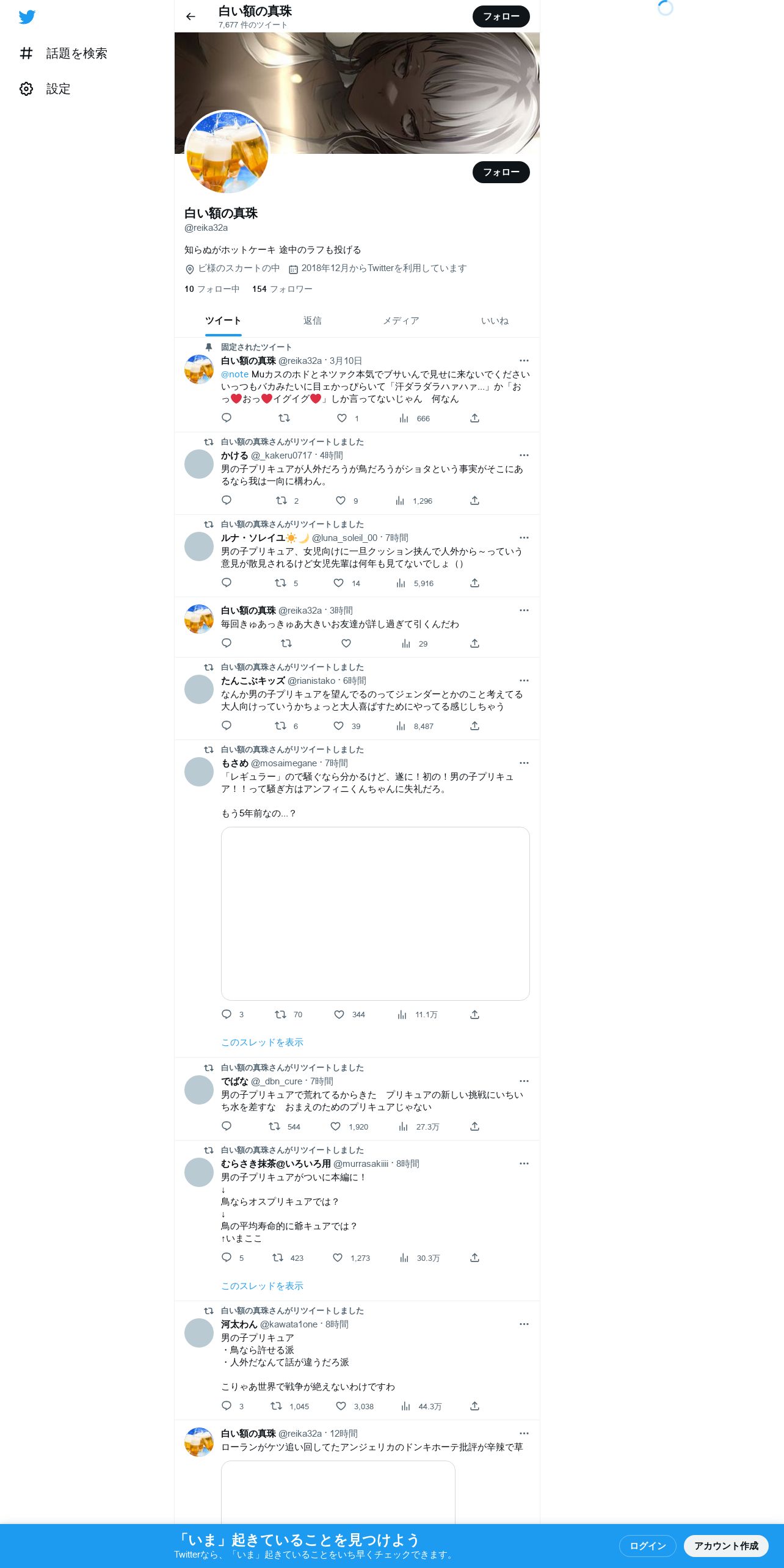The height and width of the screenshot is (1568, 784).
Task: Retweet the @_dbn_cure tweet with 544 retweets
Action: pyautogui.click(x=275, y=1127)
